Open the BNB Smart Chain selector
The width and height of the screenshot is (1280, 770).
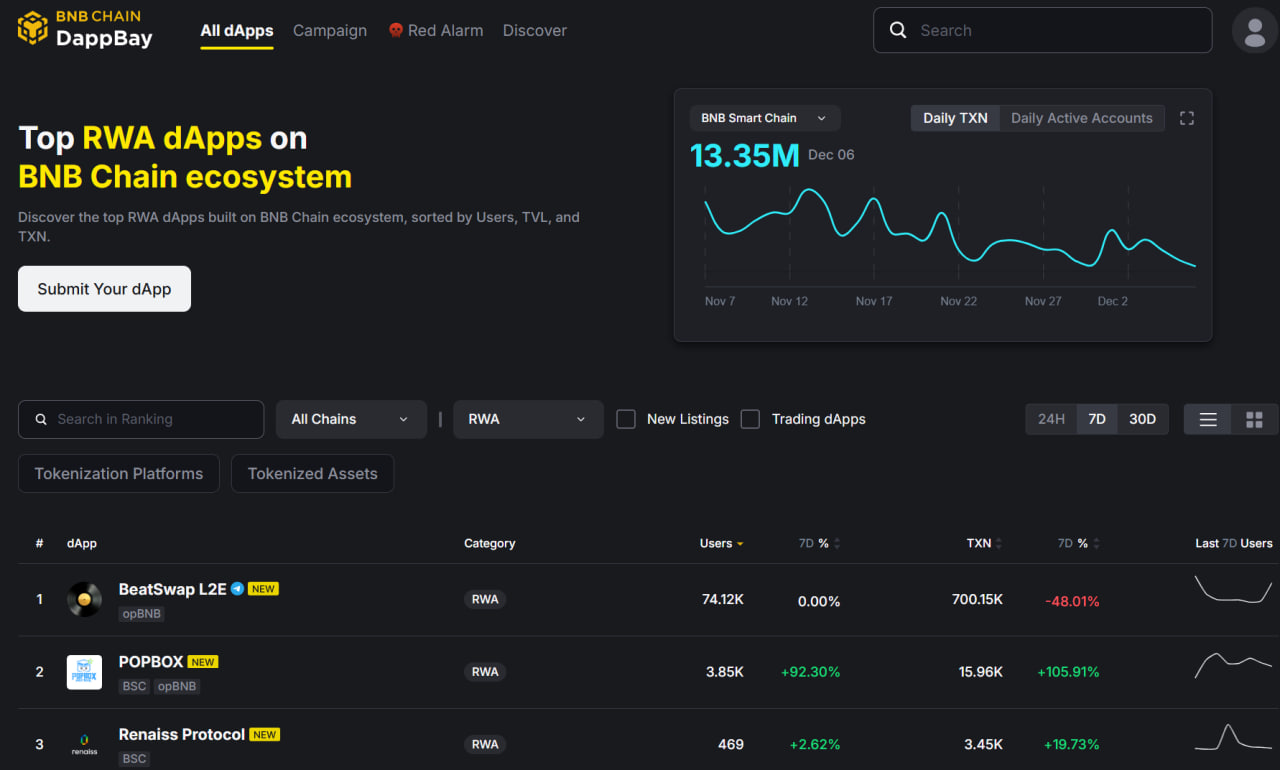pos(764,118)
